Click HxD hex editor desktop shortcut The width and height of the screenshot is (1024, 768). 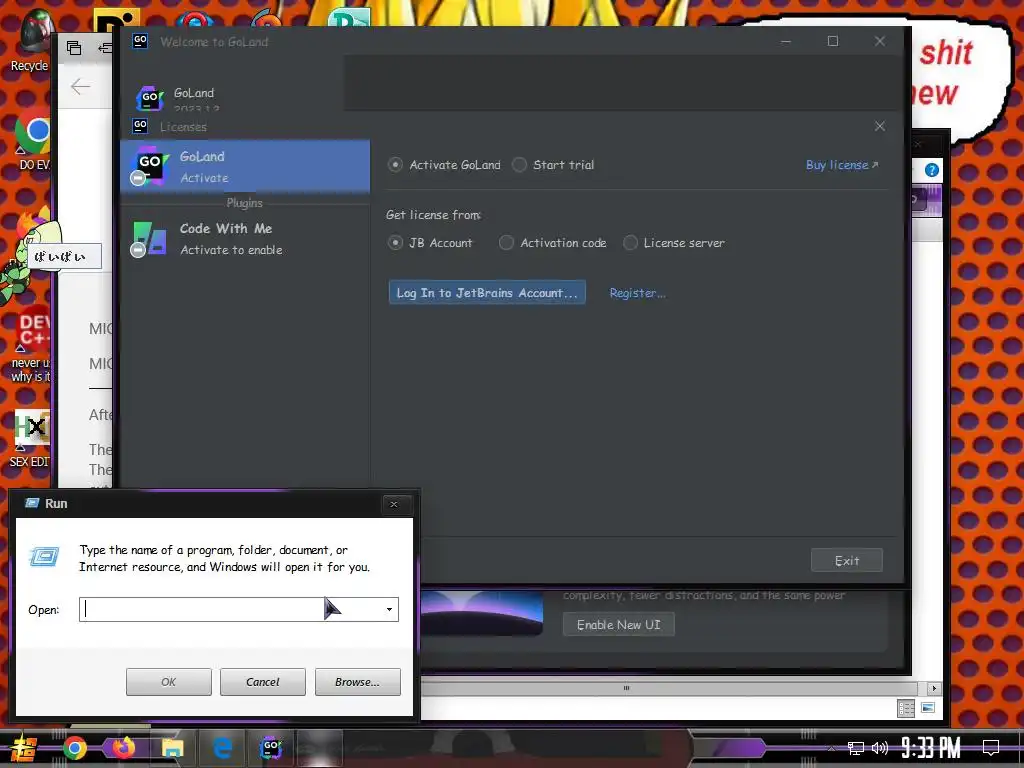tap(33, 428)
